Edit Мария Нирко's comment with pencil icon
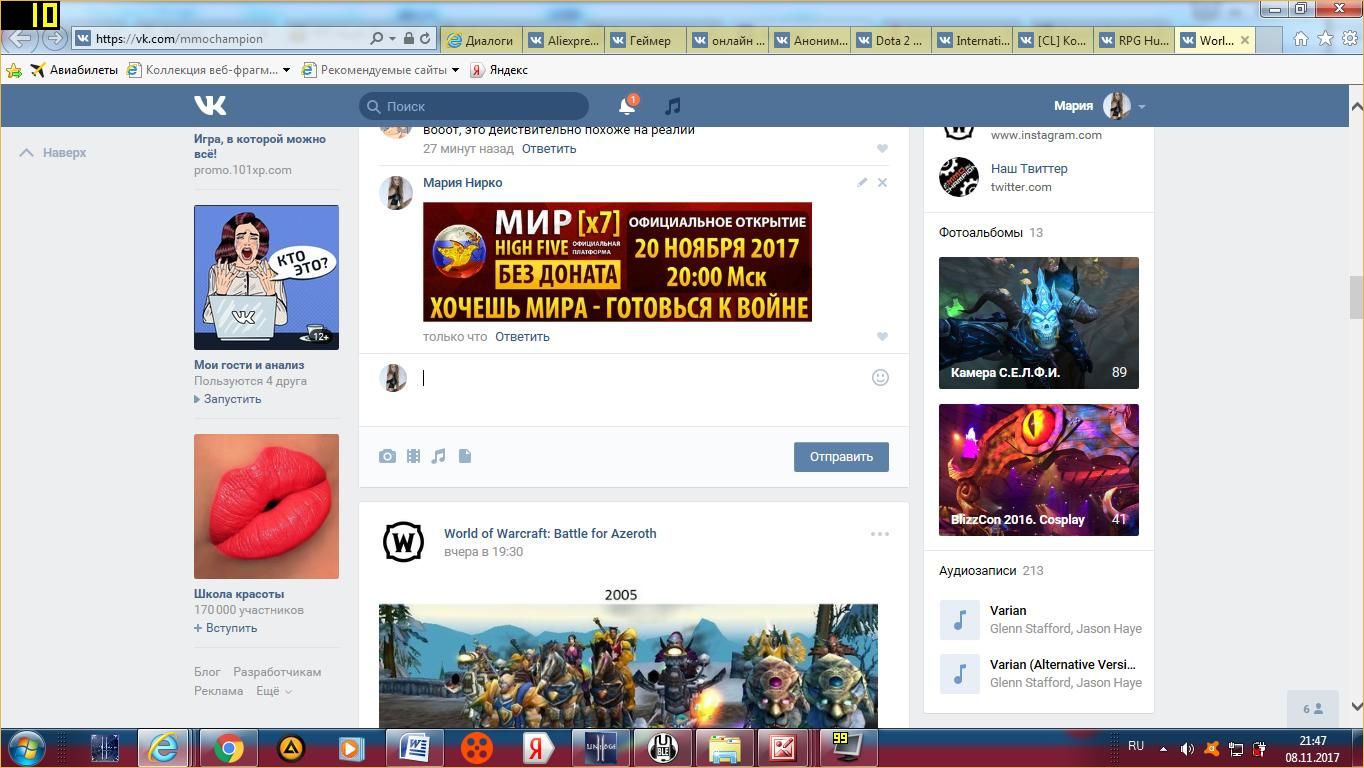The width and height of the screenshot is (1364, 768). (x=862, y=182)
